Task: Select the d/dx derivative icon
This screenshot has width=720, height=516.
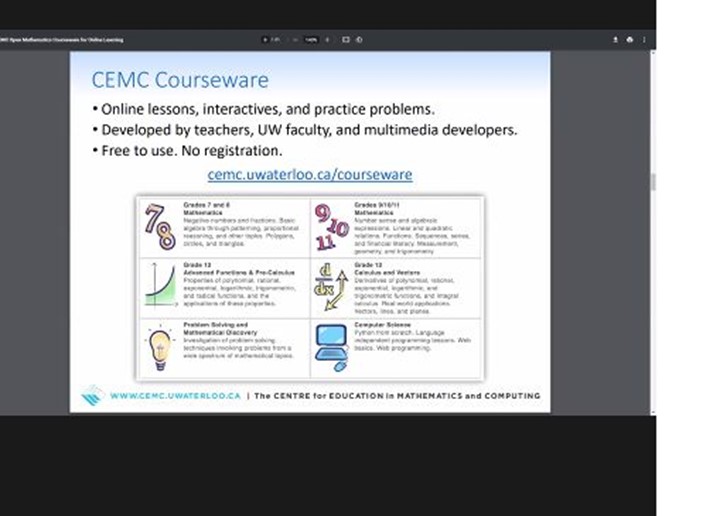Action: tap(331, 288)
